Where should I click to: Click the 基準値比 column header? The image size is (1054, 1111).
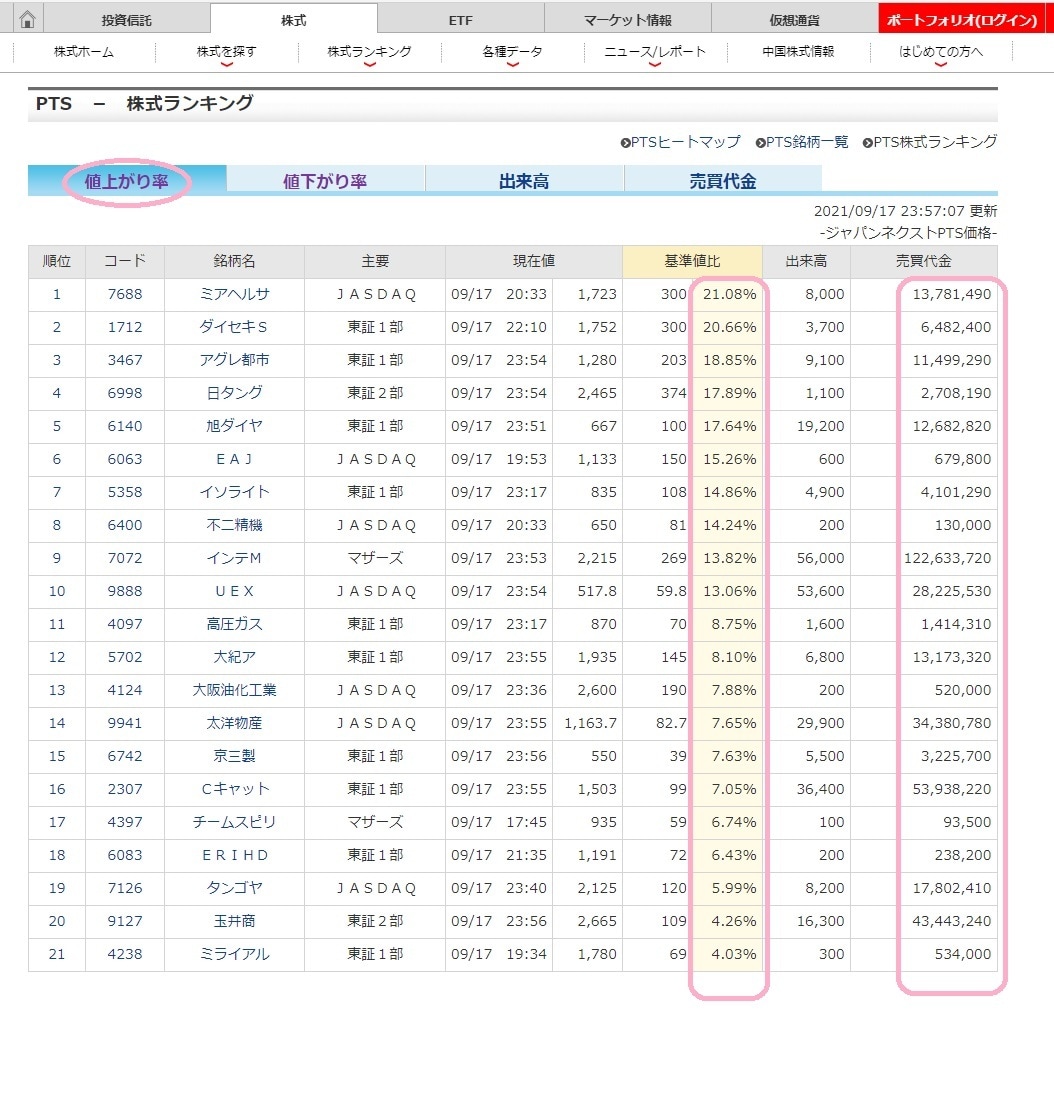coord(693,261)
